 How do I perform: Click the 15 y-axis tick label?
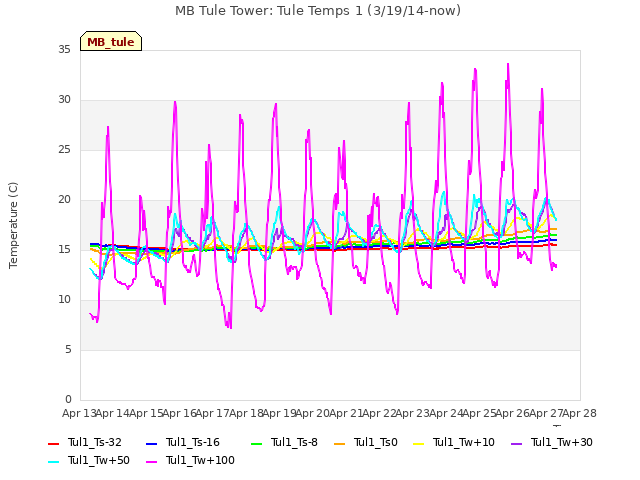[x=64, y=249]
